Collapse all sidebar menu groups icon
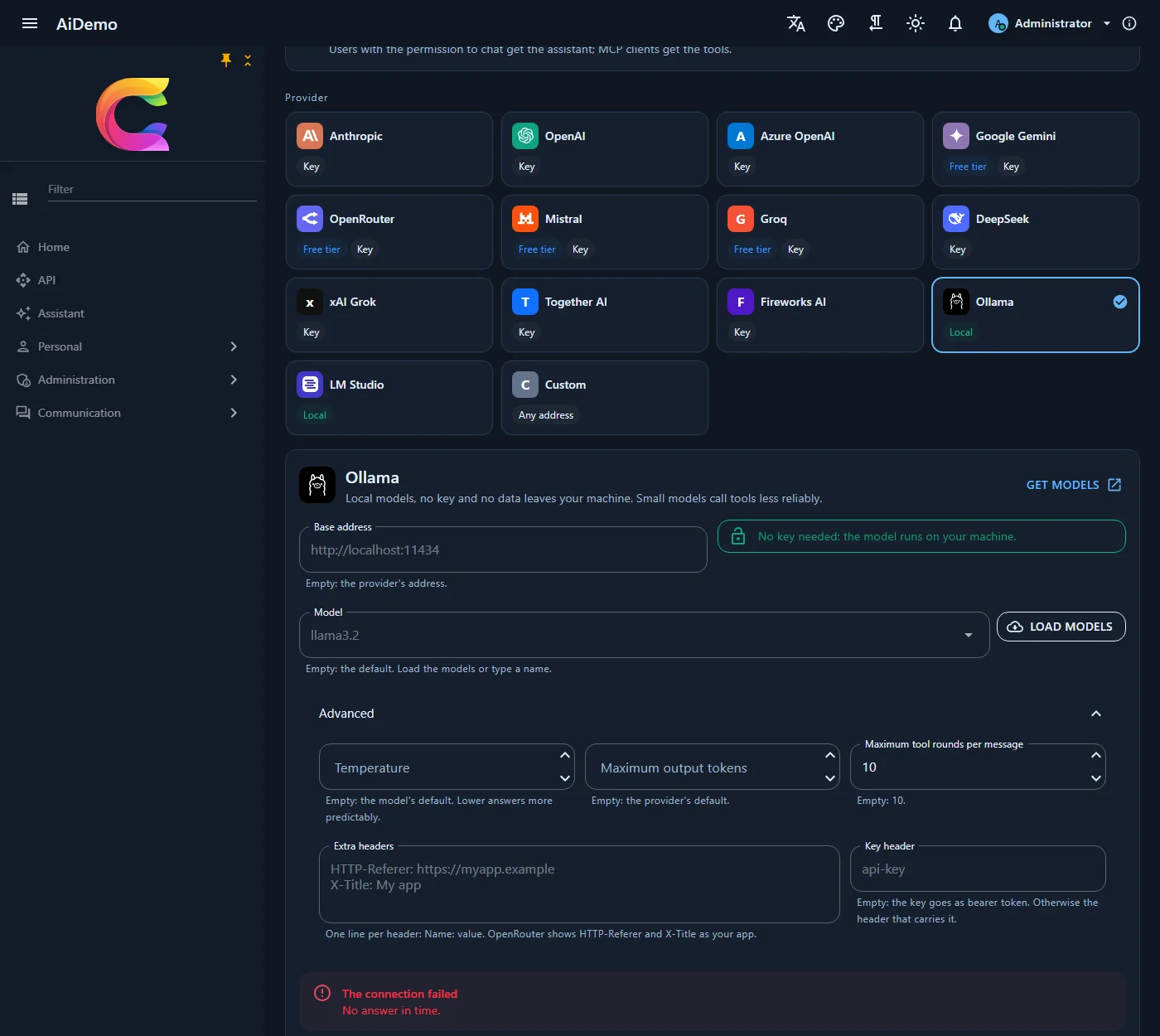 click(248, 60)
